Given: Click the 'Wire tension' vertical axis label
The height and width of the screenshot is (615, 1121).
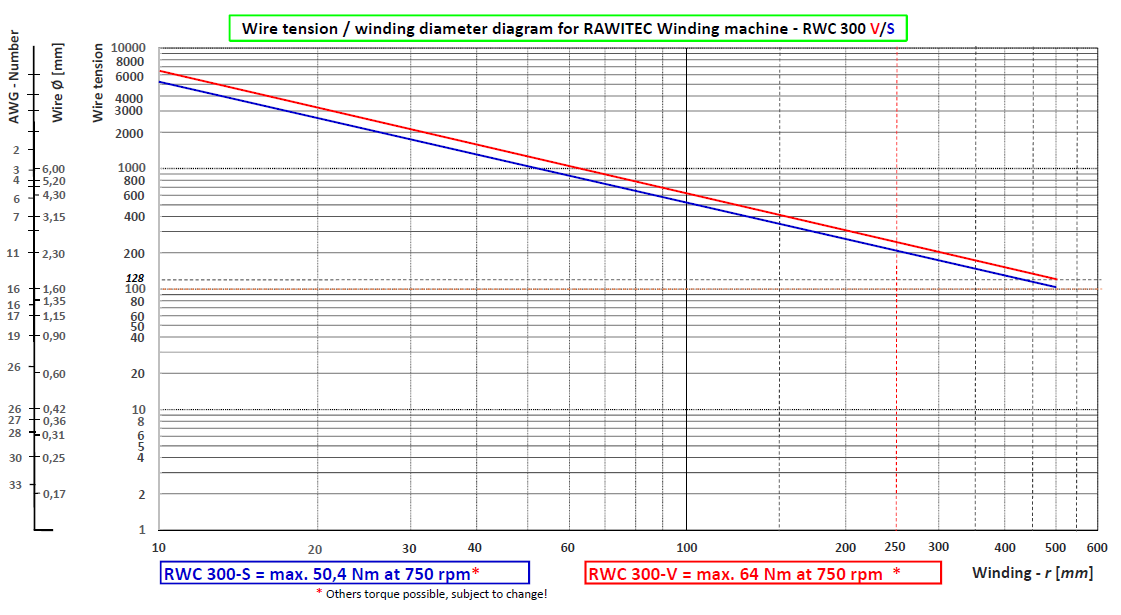Looking at the screenshot, I should 97,82.
